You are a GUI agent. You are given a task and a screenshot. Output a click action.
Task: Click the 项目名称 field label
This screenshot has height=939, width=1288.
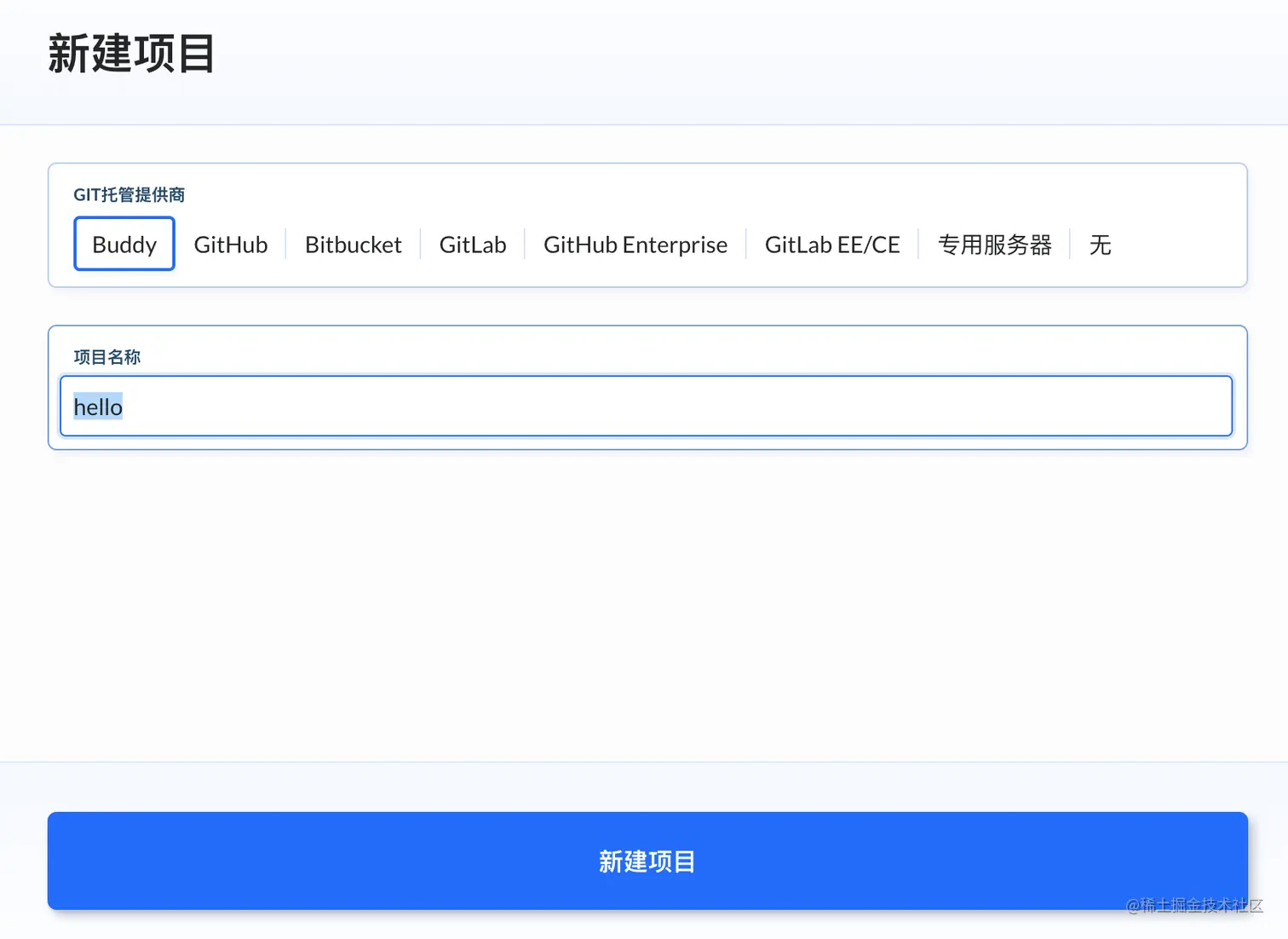coord(107,357)
